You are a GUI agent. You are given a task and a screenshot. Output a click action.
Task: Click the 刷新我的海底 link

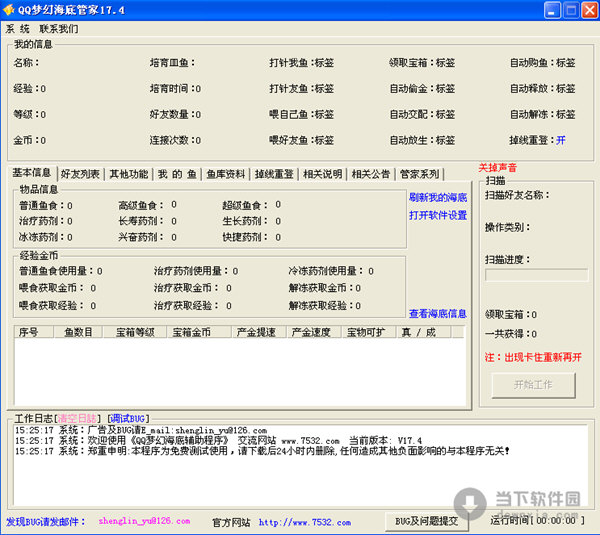(x=438, y=197)
